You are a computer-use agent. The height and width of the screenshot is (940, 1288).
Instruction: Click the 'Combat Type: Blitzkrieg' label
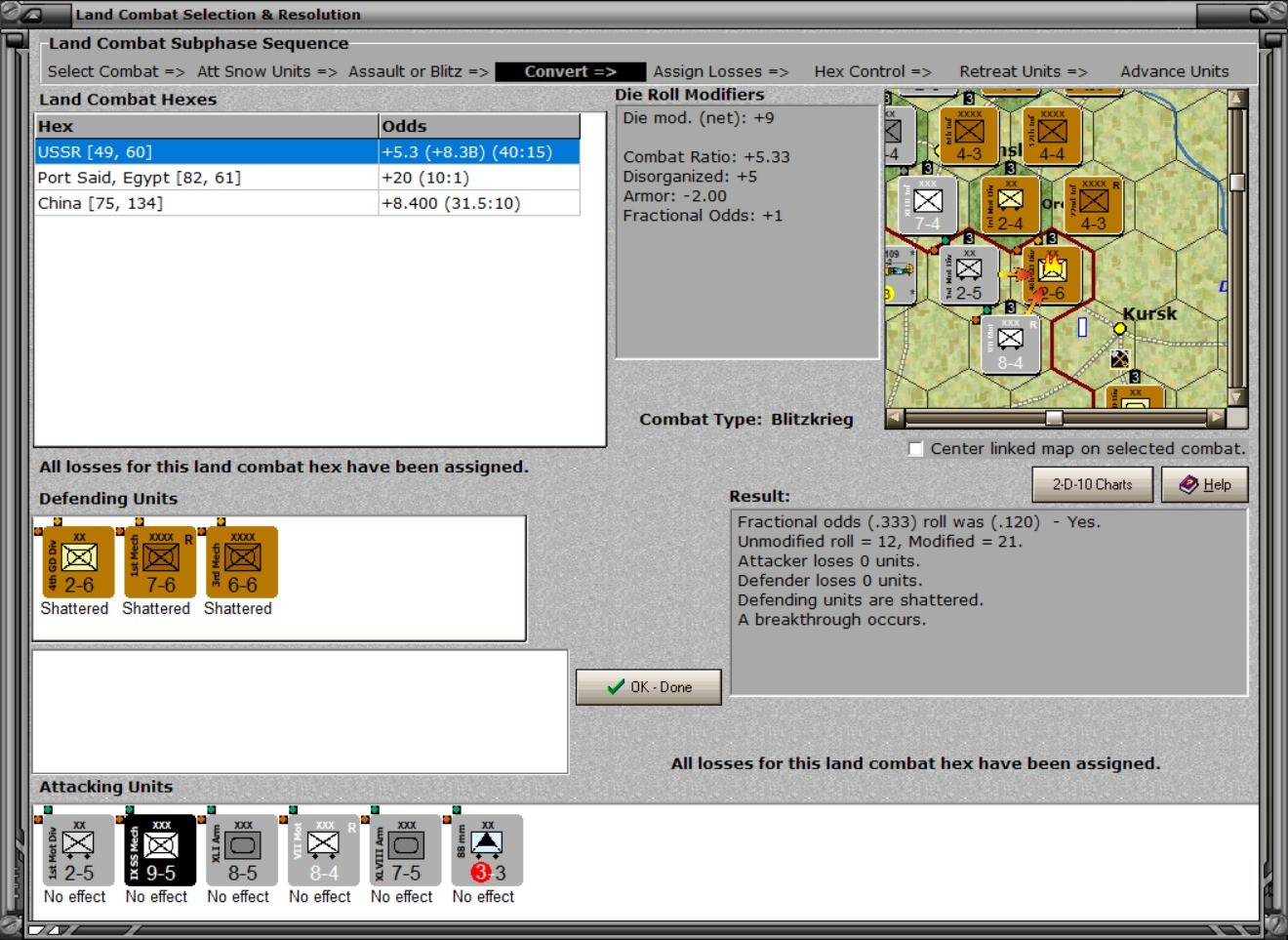[x=746, y=420]
